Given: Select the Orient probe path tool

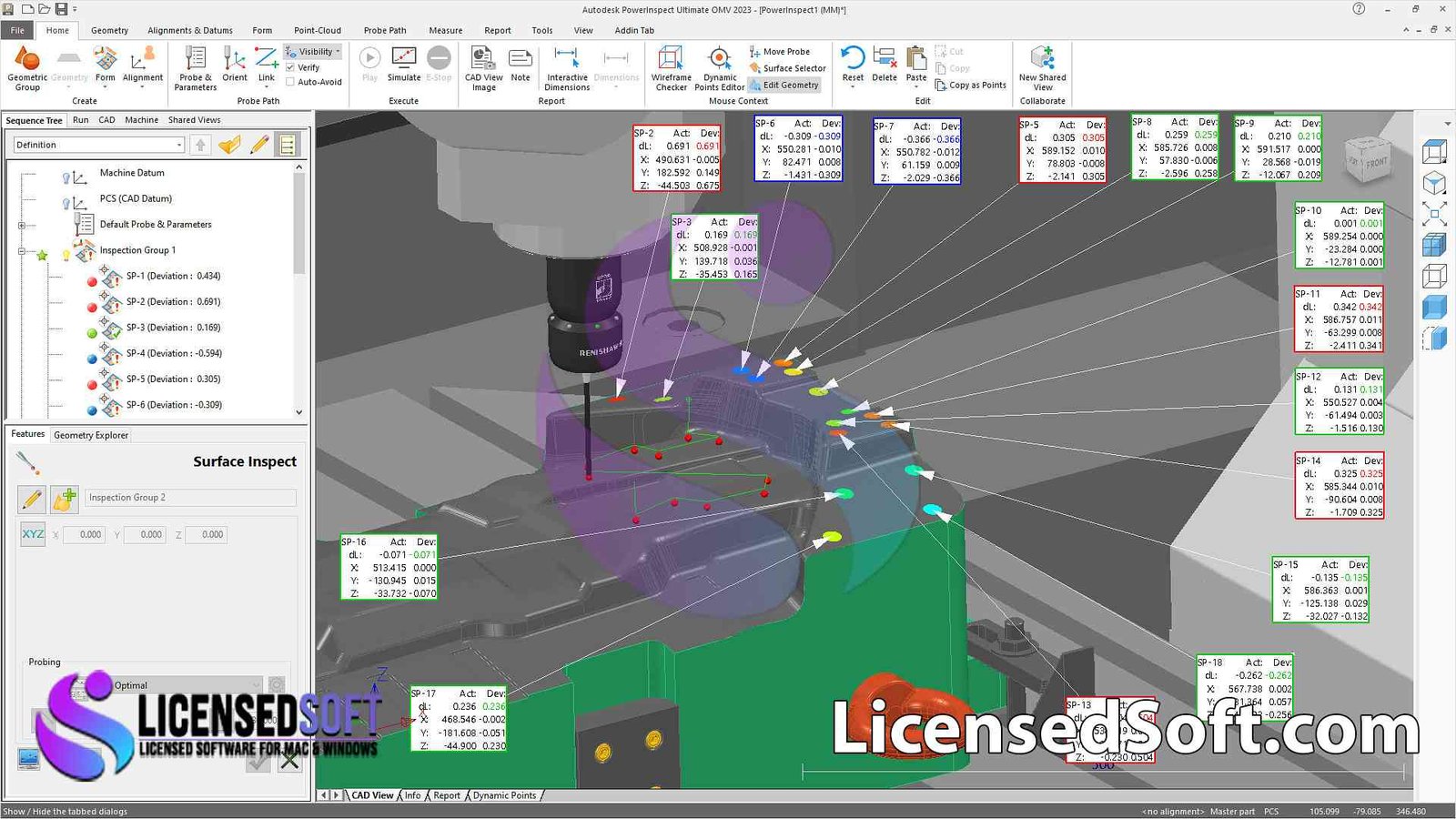Looking at the screenshot, I should (235, 66).
